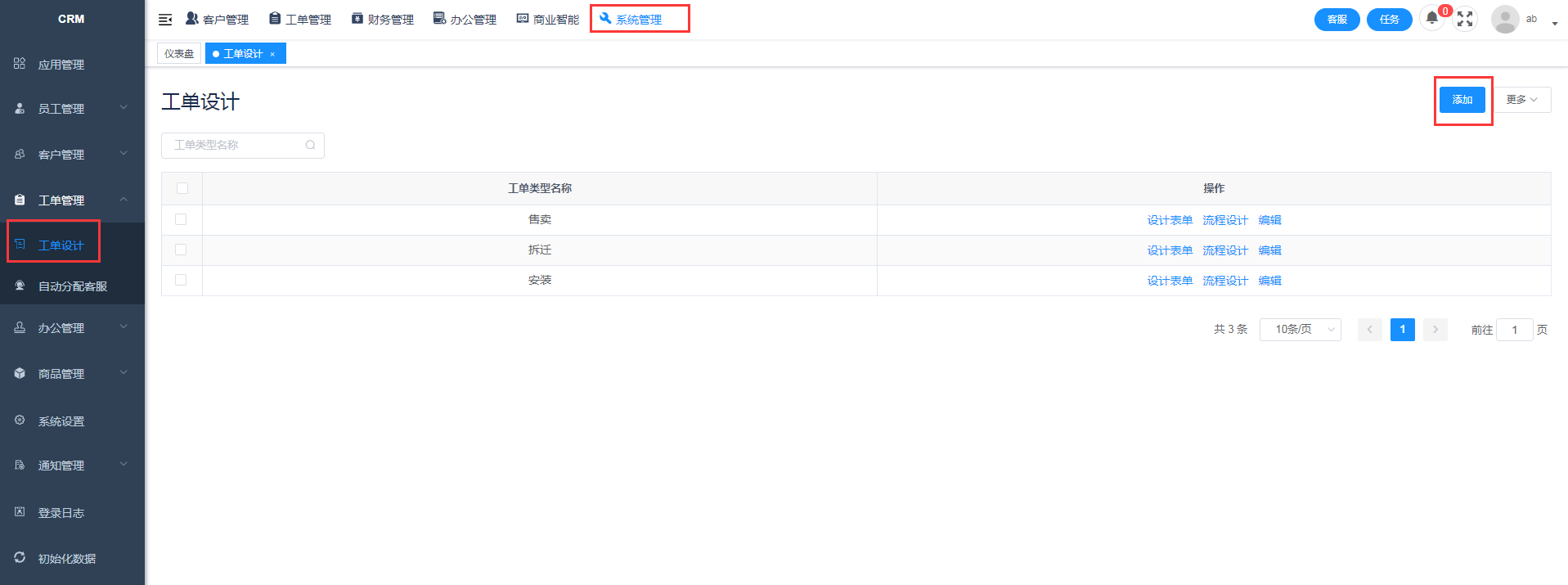Open the 更多 dropdown
Screen dimensions: 1568x585
[x=1521, y=100]
